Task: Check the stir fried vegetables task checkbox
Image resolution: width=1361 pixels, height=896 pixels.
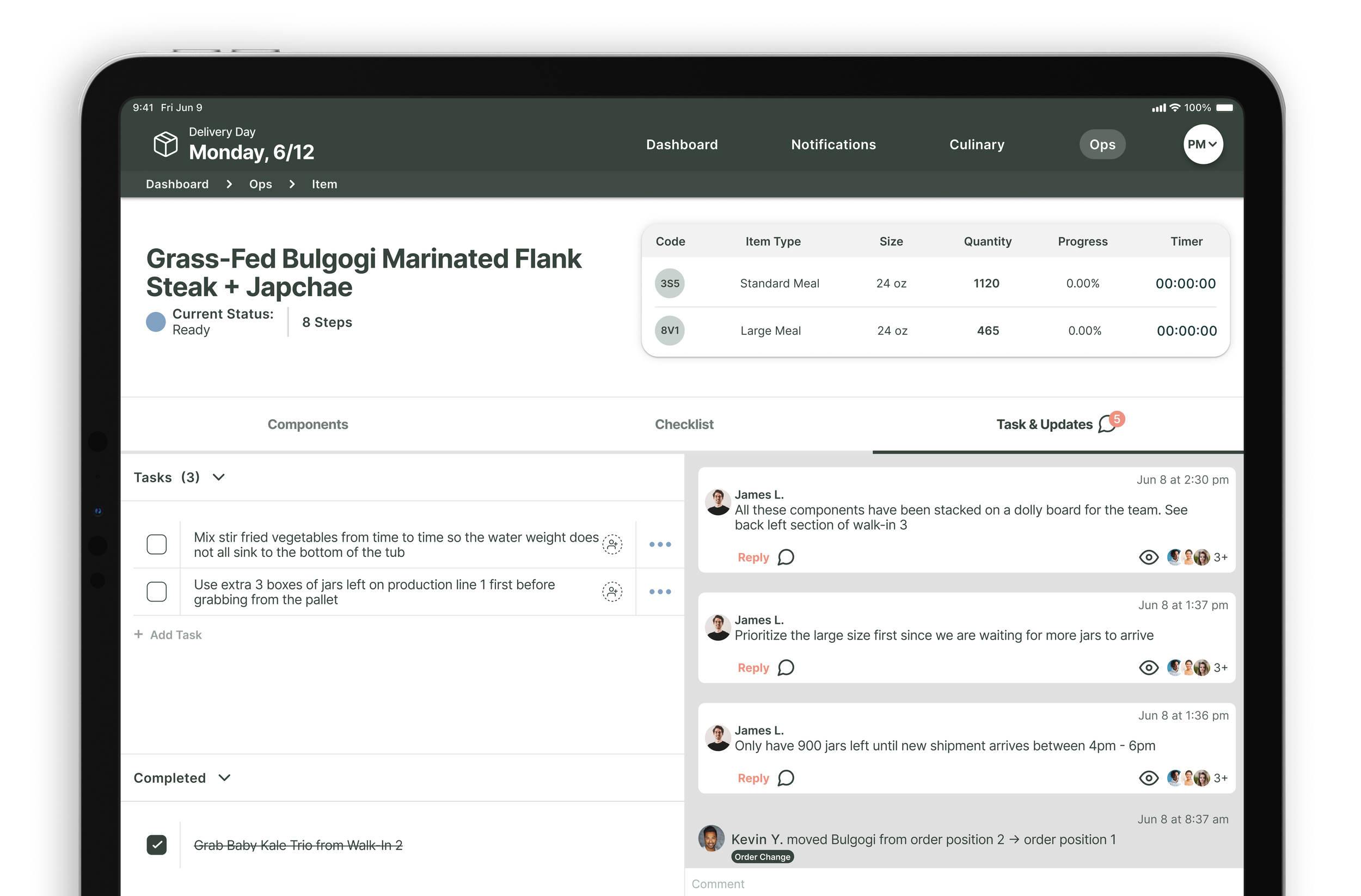Action: pyautogui.click(x=157, y=544)
